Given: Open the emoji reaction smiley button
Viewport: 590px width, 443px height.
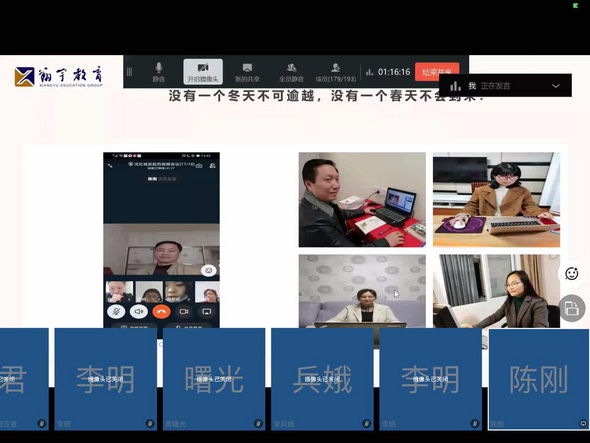Looking at the screenshot, I should pyautogui.click(x=572, y=274).
